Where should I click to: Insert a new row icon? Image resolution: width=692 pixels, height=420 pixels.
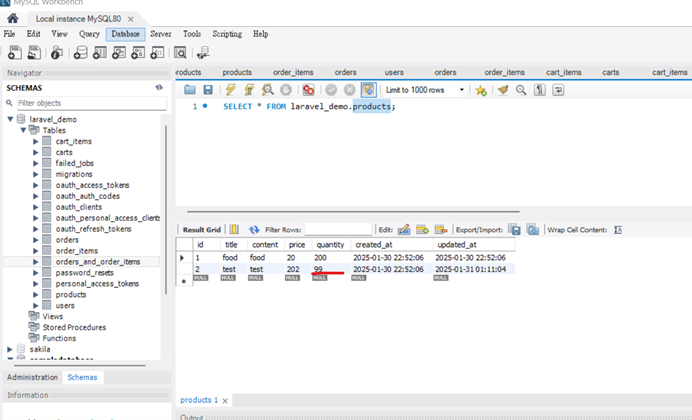(422, 229)
